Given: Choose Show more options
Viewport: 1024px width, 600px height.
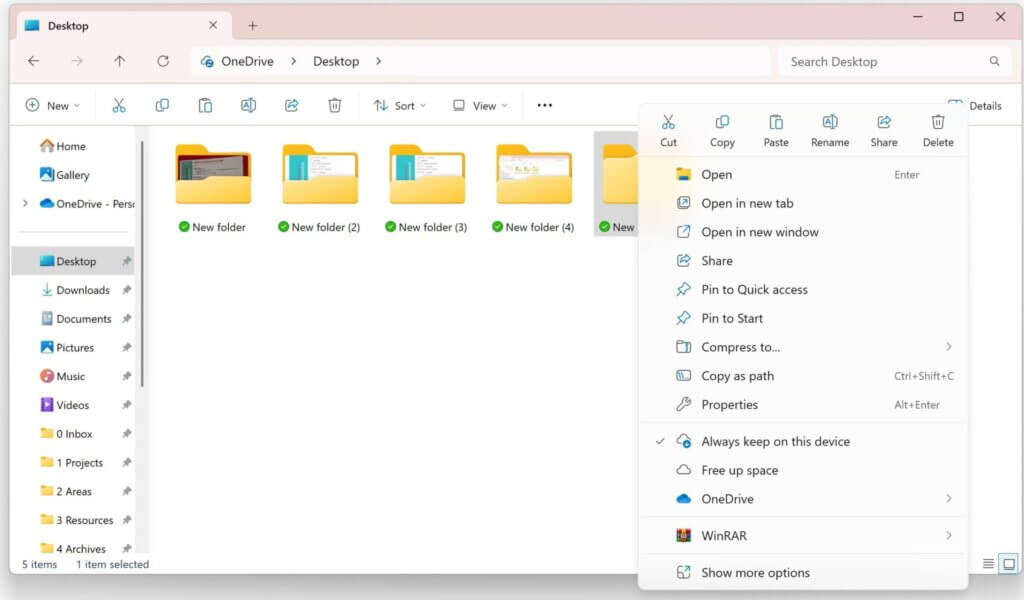Looking at the screenshot, I should click(x=755, y=573).
